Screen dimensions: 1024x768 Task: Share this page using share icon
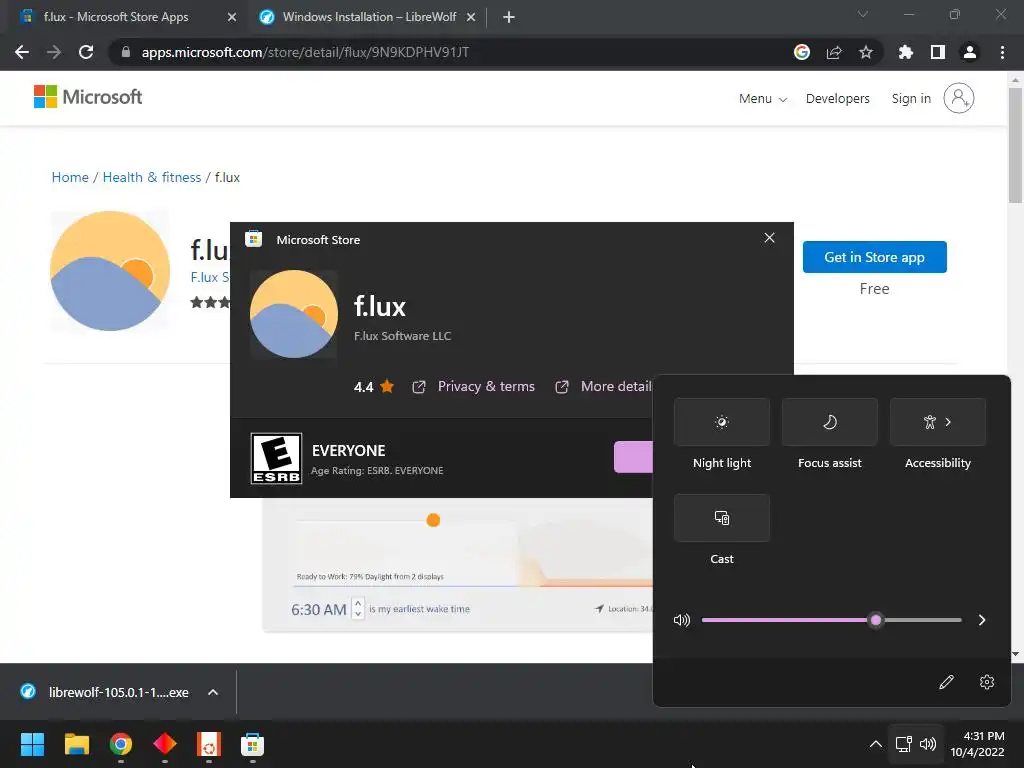click(x=834, y=52)
